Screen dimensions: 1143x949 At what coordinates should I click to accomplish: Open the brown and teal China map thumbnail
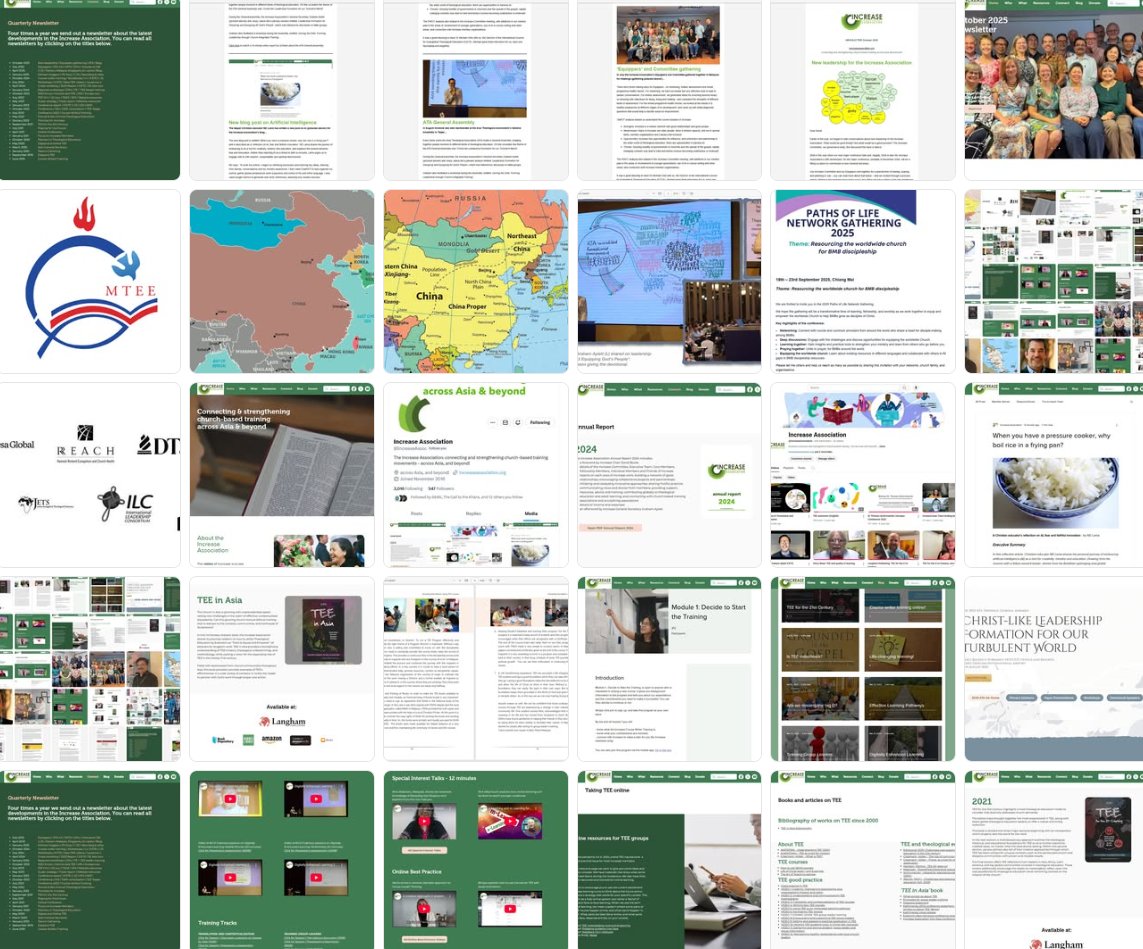[282, 281]
